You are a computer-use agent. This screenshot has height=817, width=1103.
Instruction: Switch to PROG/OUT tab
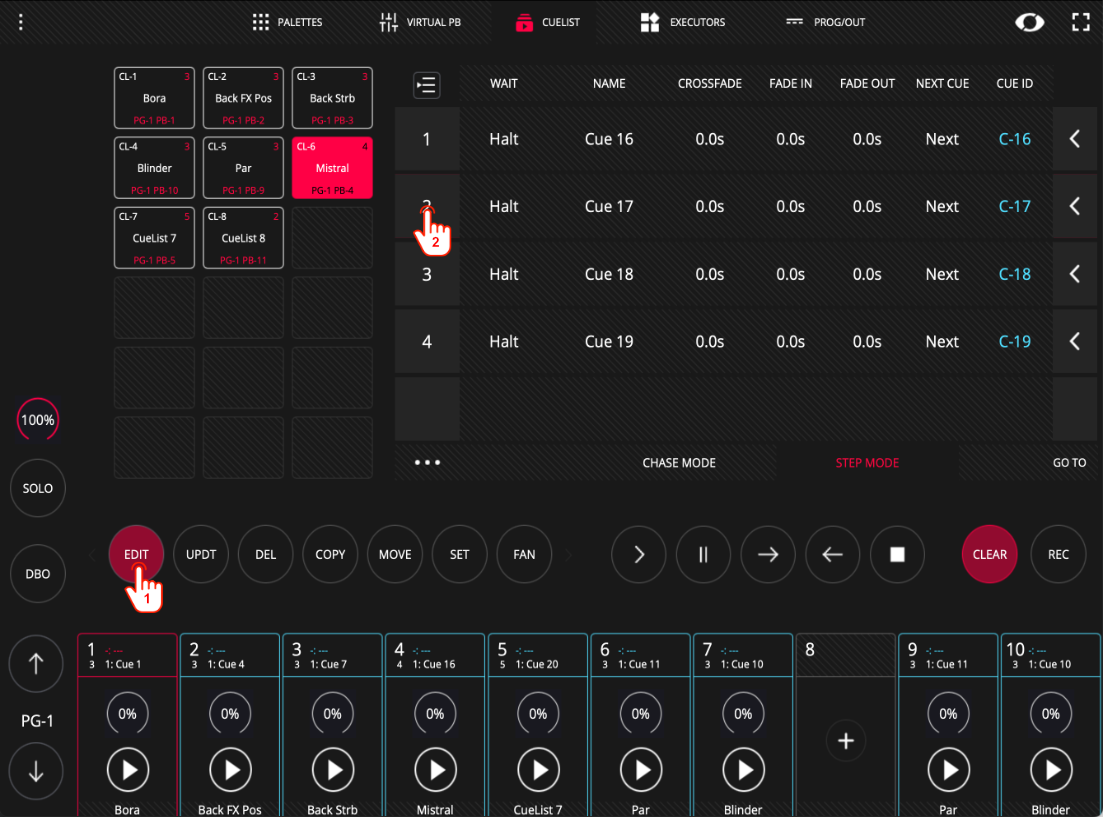[x=825, y=23]
